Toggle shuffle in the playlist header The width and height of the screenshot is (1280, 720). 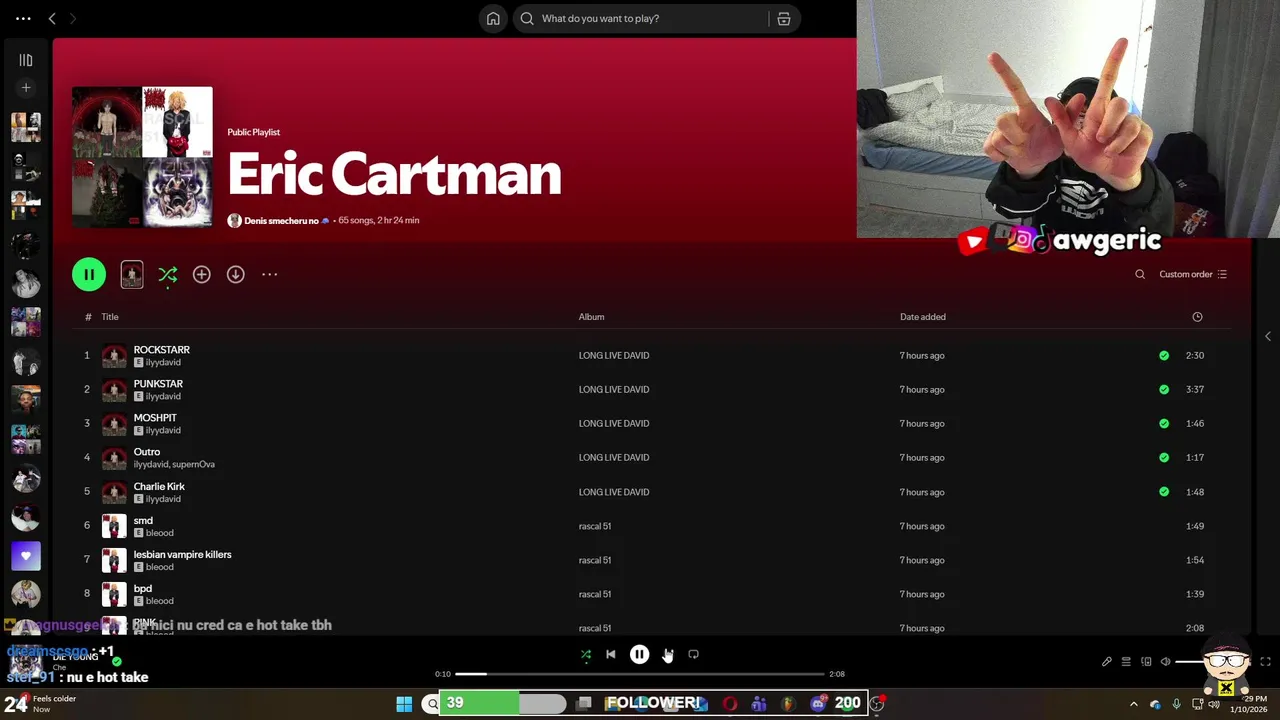[x=167, y=274]
